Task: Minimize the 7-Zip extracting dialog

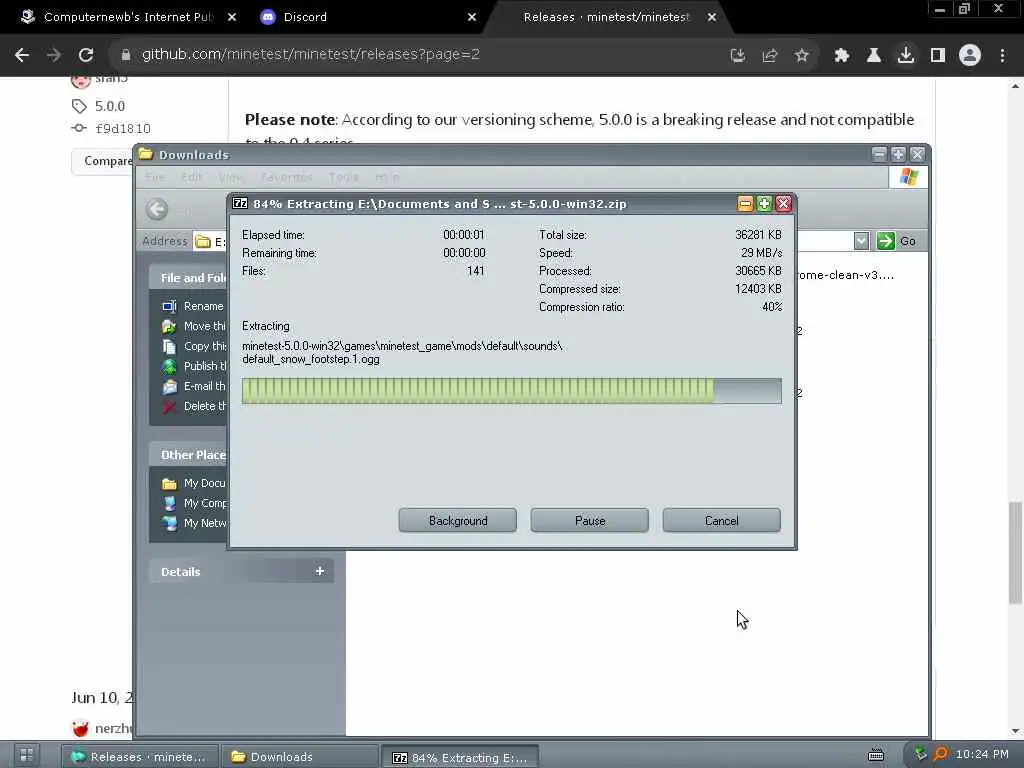Action: [x=745, y=204]
